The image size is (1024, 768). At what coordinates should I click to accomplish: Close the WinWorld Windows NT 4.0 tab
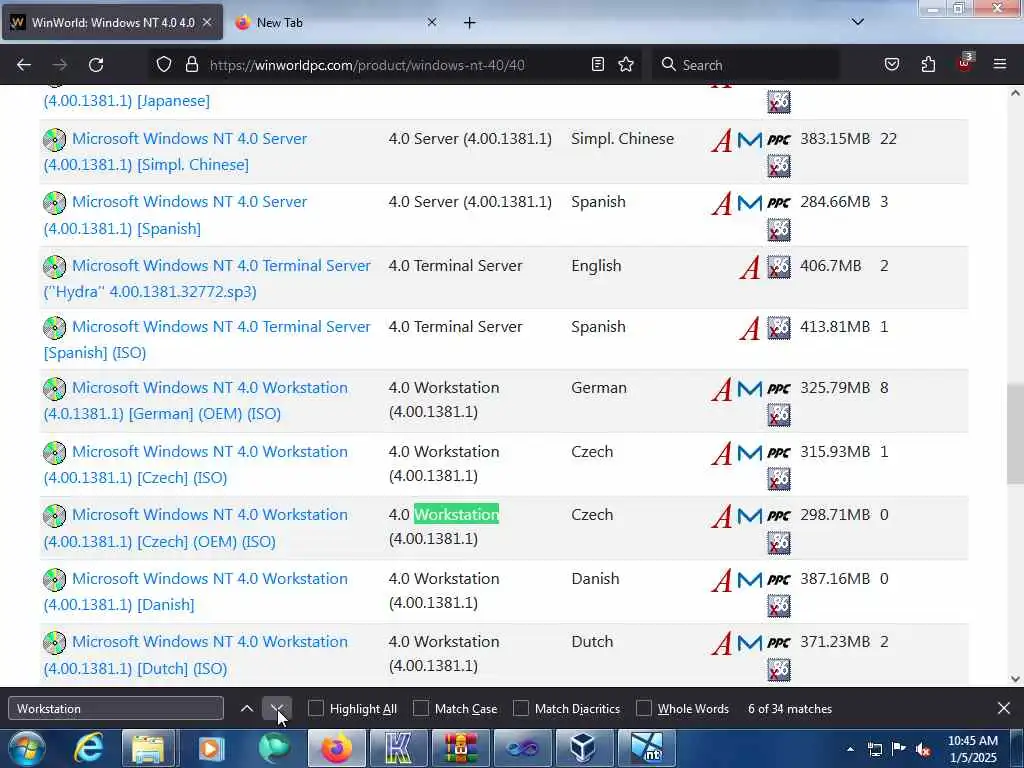[207, 22]
